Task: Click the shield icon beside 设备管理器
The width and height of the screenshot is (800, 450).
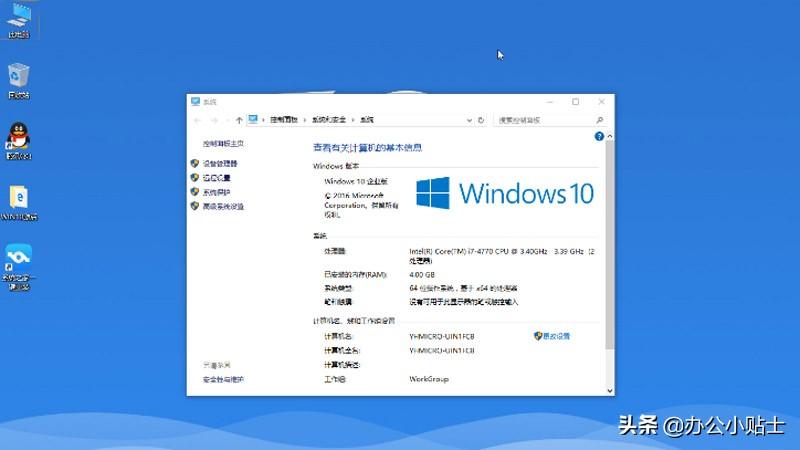Action: point(194,163)
